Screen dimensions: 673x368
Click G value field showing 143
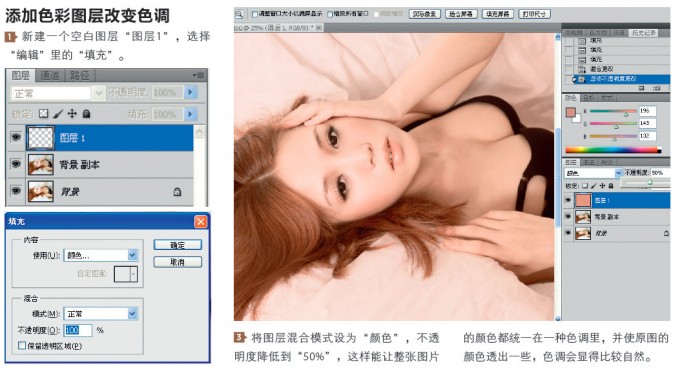[647, 123]
